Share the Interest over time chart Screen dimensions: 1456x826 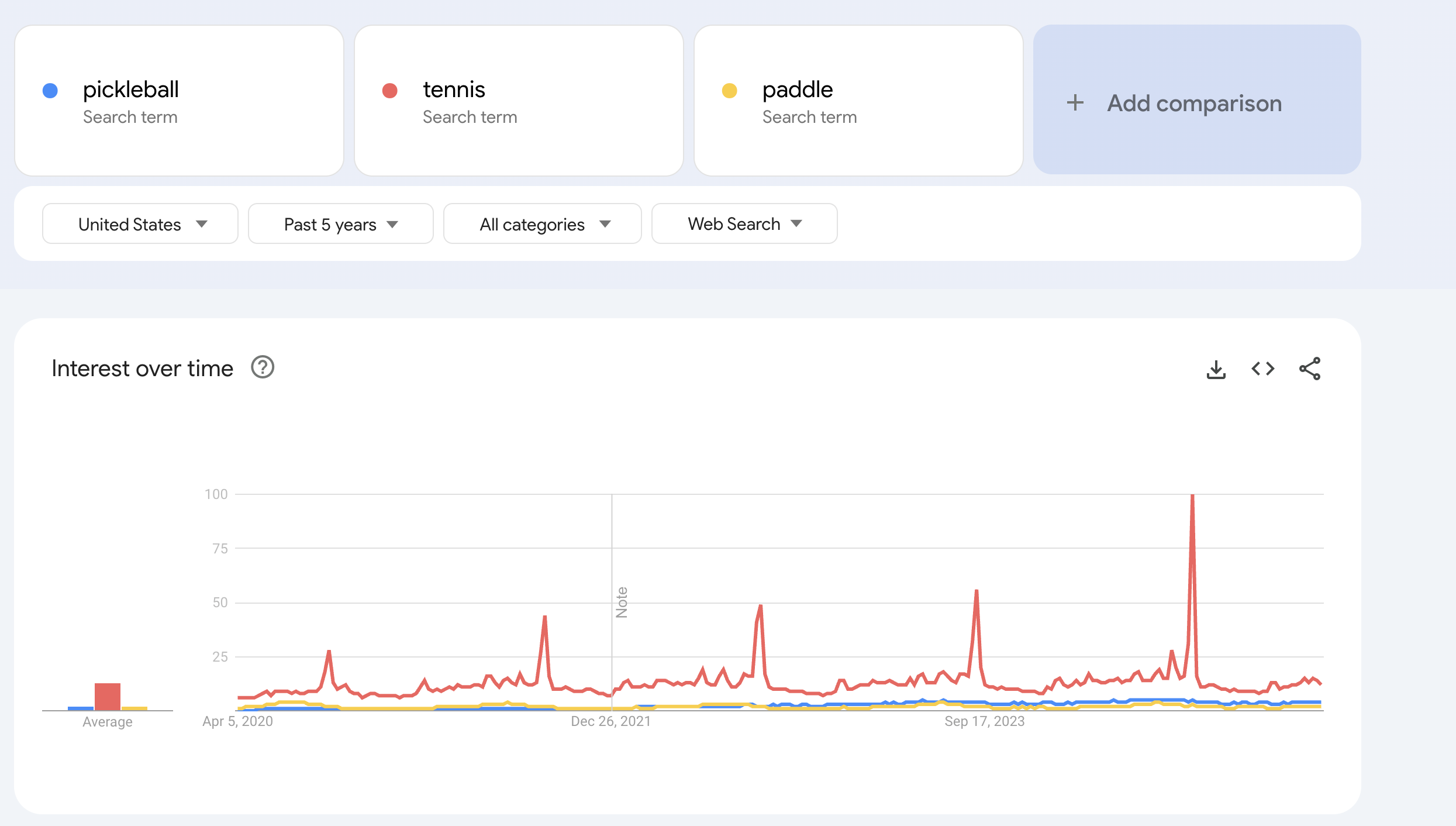pos(1310,369)
